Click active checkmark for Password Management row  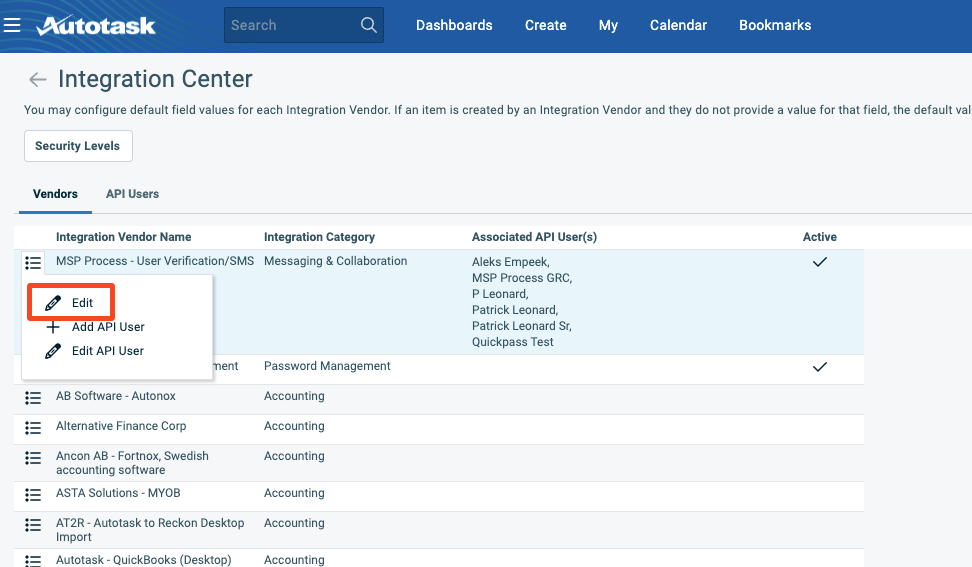click(820, 367)
